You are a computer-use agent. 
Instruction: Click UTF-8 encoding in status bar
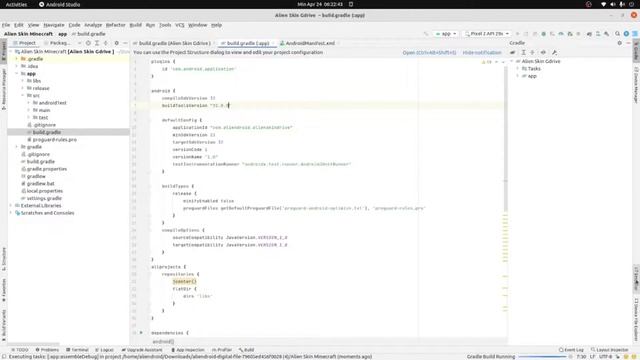click(605, 357)
